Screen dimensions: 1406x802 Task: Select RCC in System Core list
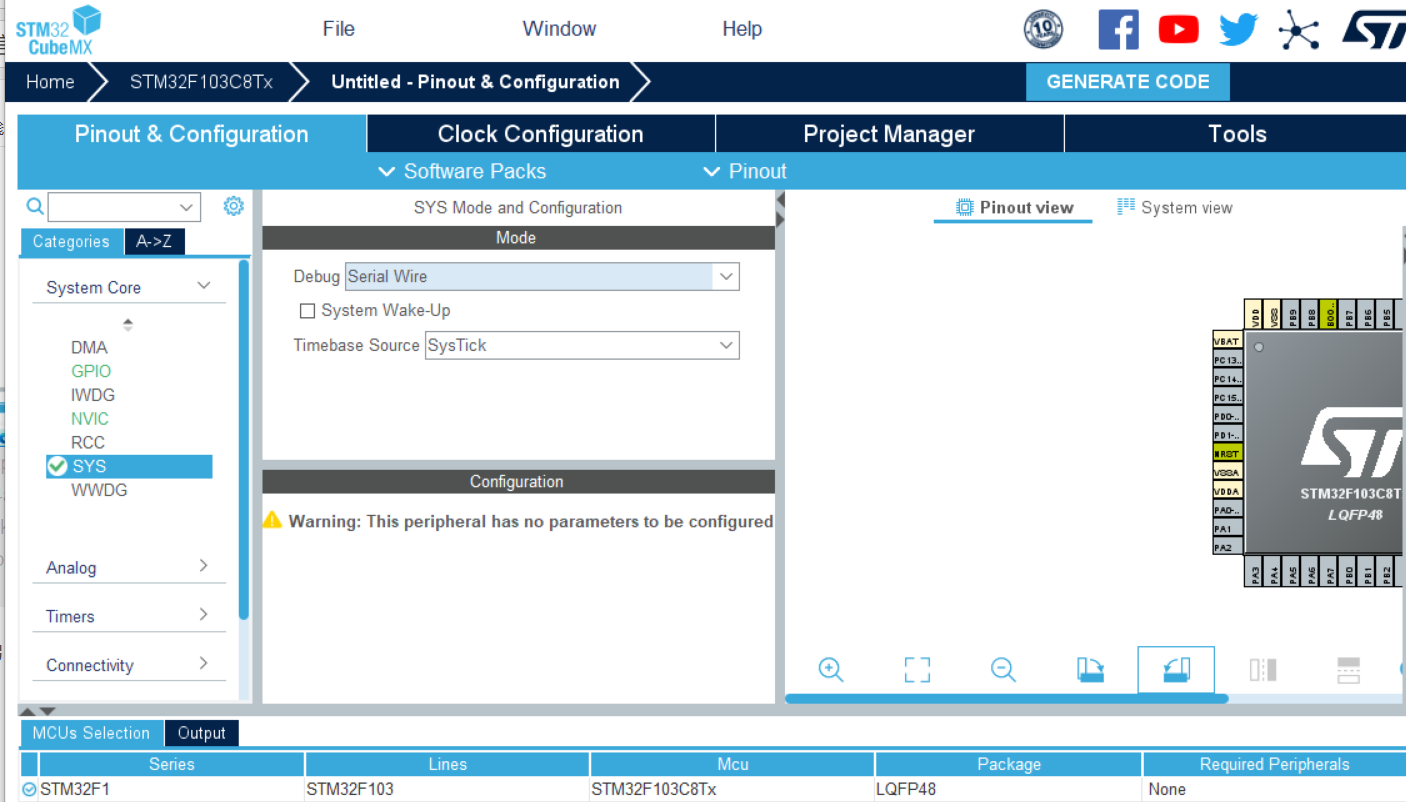pyautogui.click(x=88, y=442)
